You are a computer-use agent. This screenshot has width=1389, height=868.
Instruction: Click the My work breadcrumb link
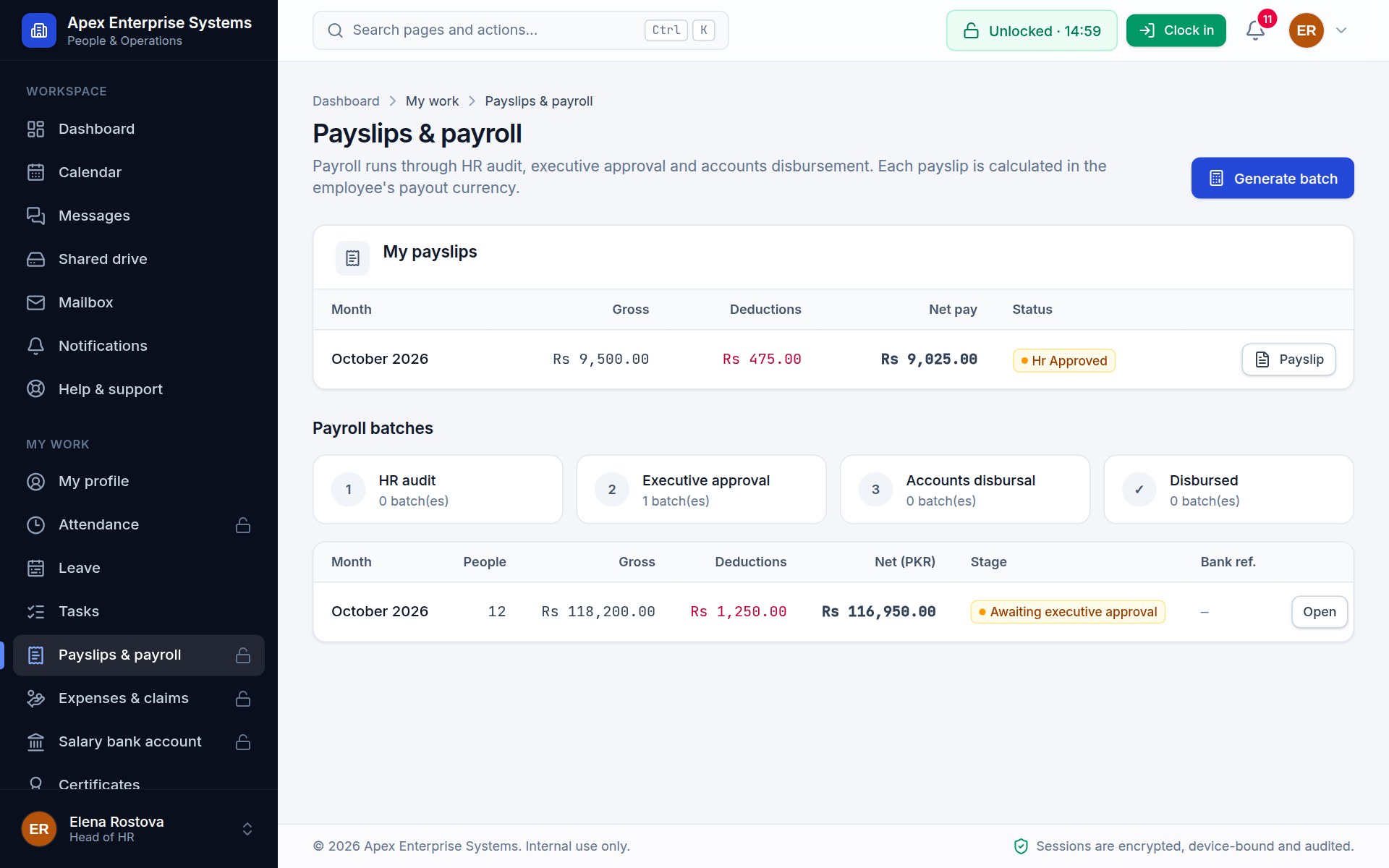tap(432, 101)
